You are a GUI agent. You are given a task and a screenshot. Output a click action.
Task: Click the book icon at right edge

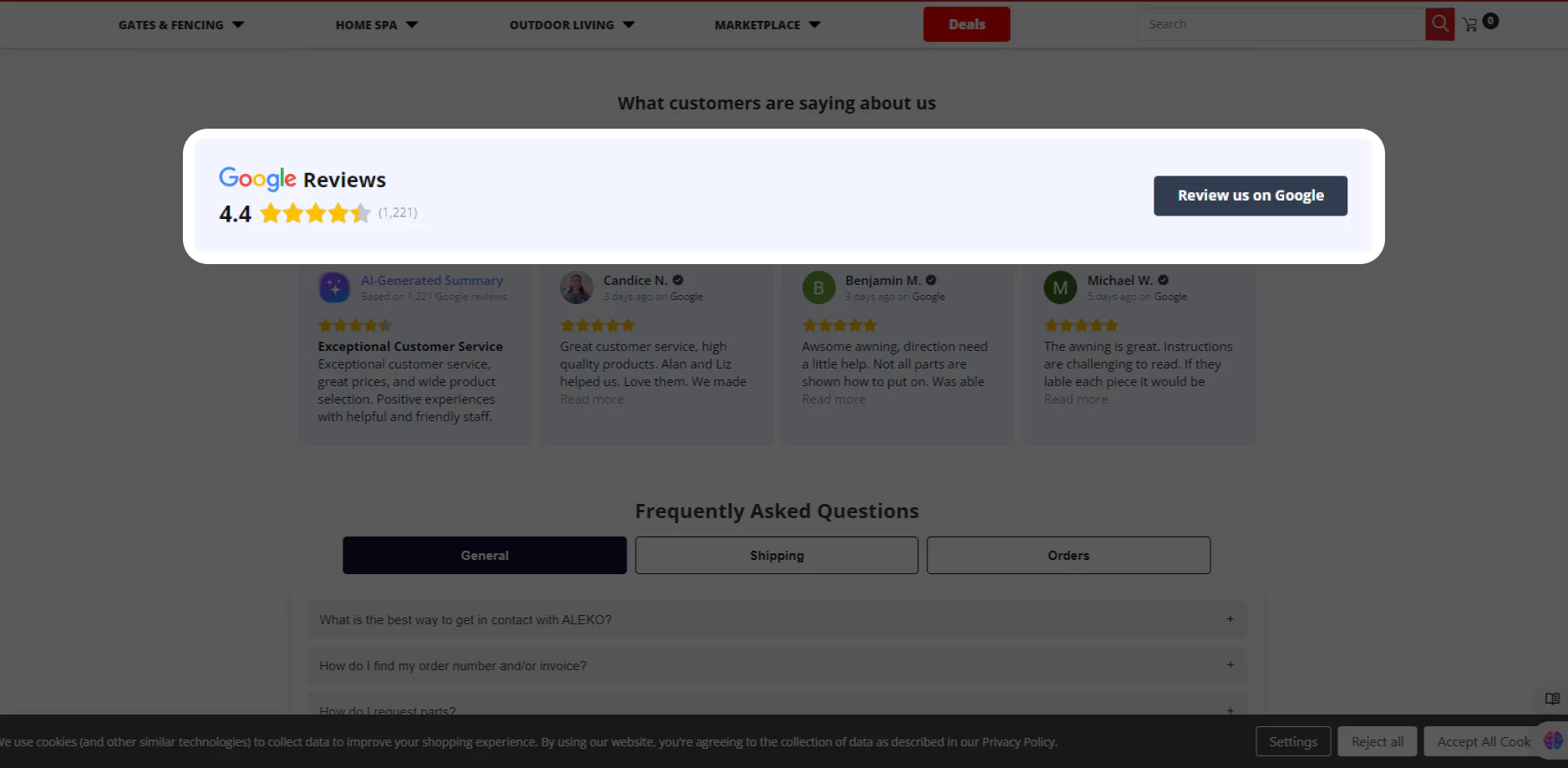(1552, 699)
